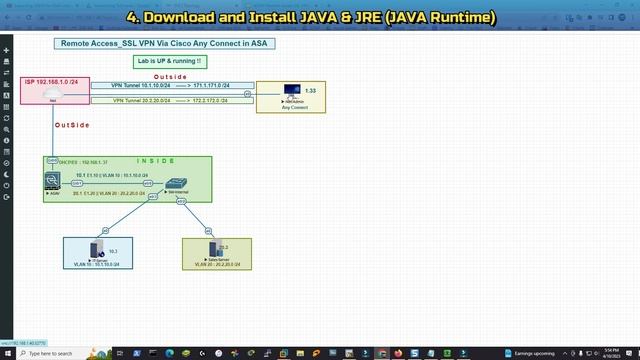Click the 'VLAN 20 : 20.2.20.0 /24' label under Sales-Server

(217, 264)
